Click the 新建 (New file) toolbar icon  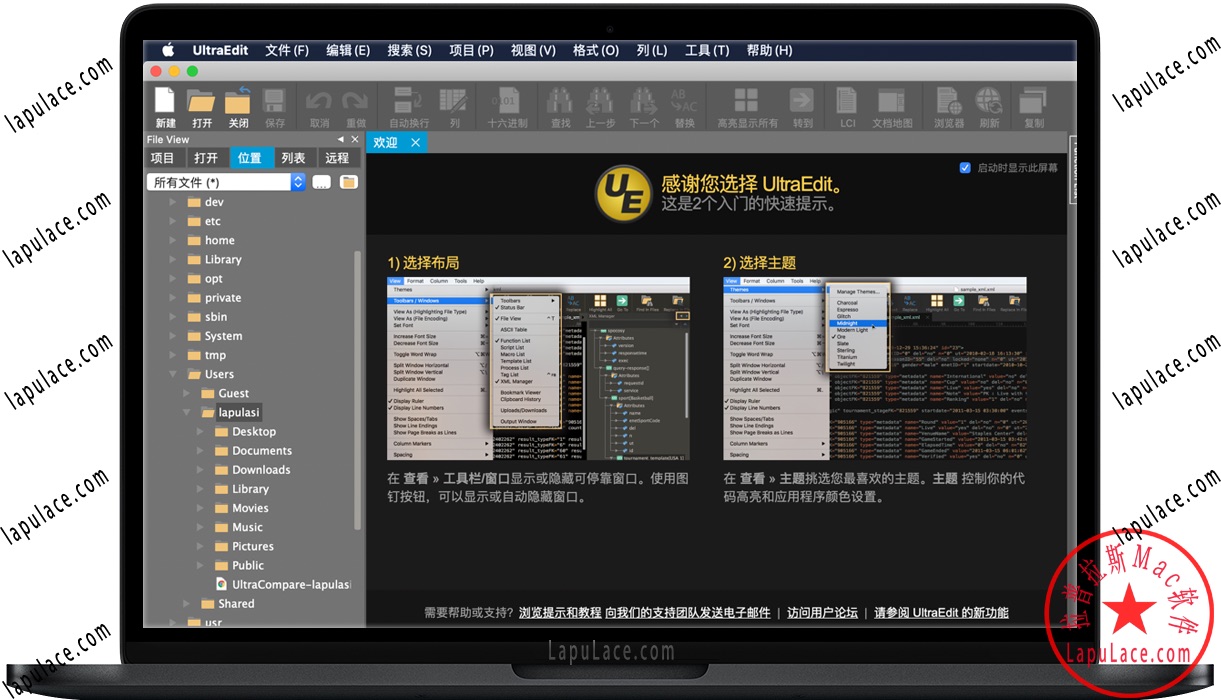click(x=165, y=102)
